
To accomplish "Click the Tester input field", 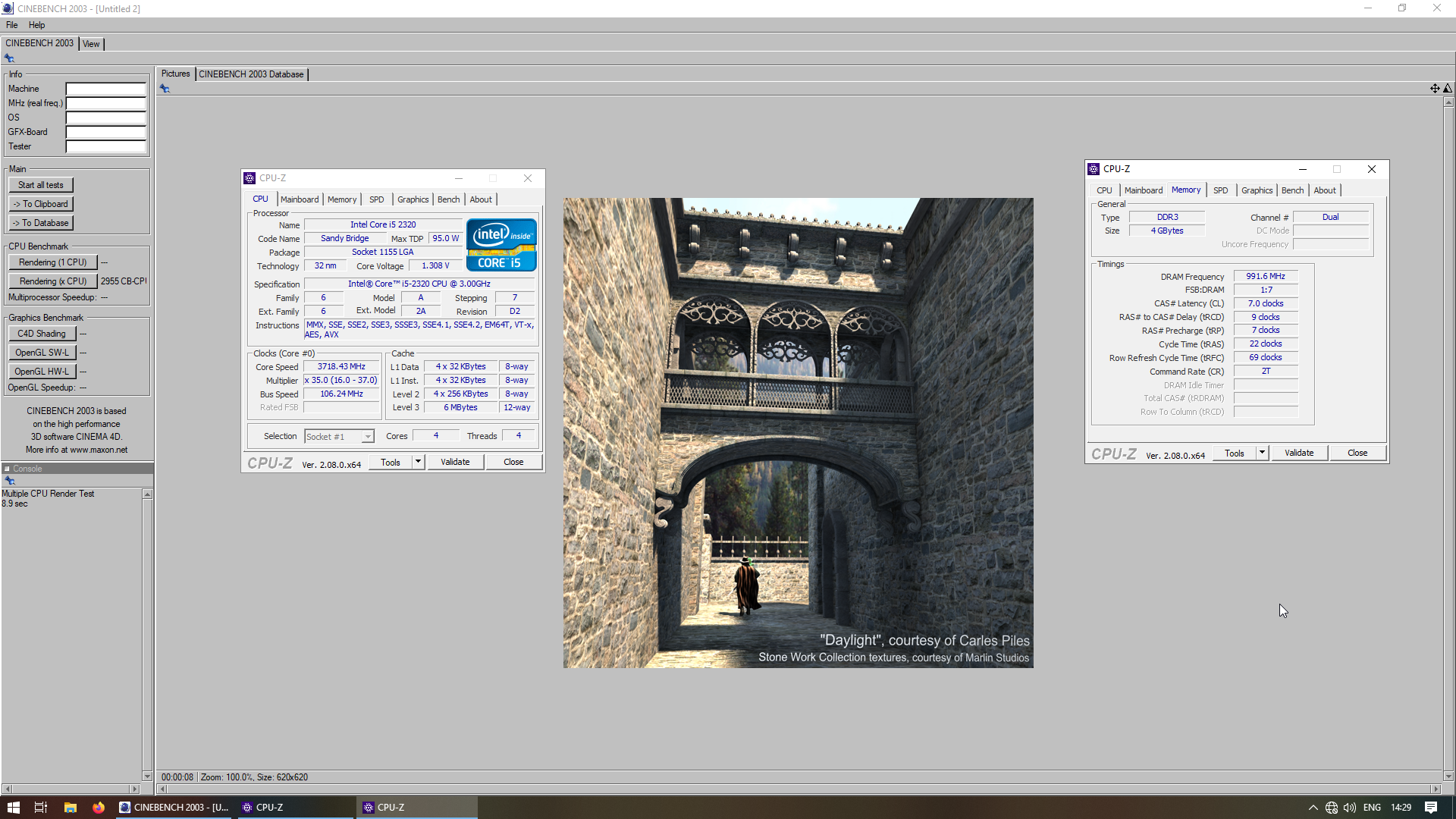I will 105,146.
